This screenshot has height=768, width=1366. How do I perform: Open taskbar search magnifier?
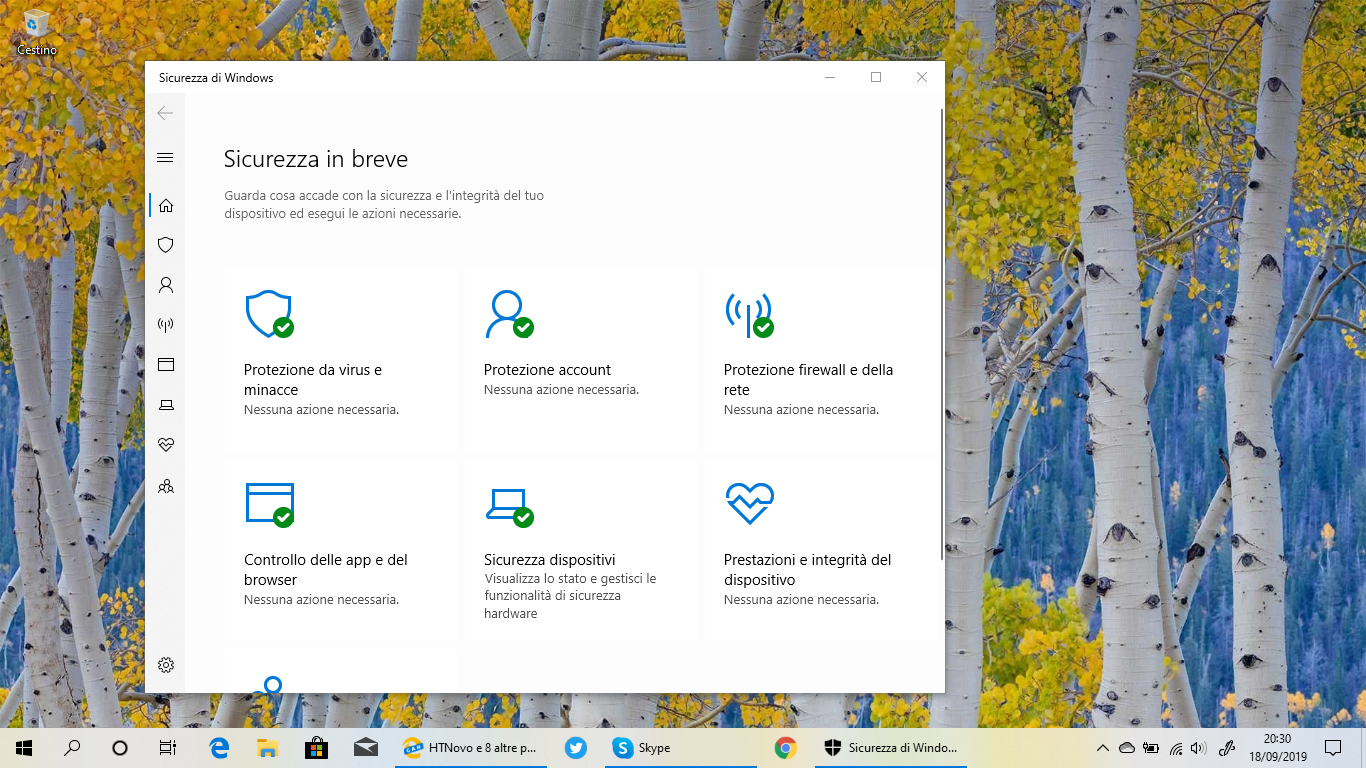[x=72, y=747]
